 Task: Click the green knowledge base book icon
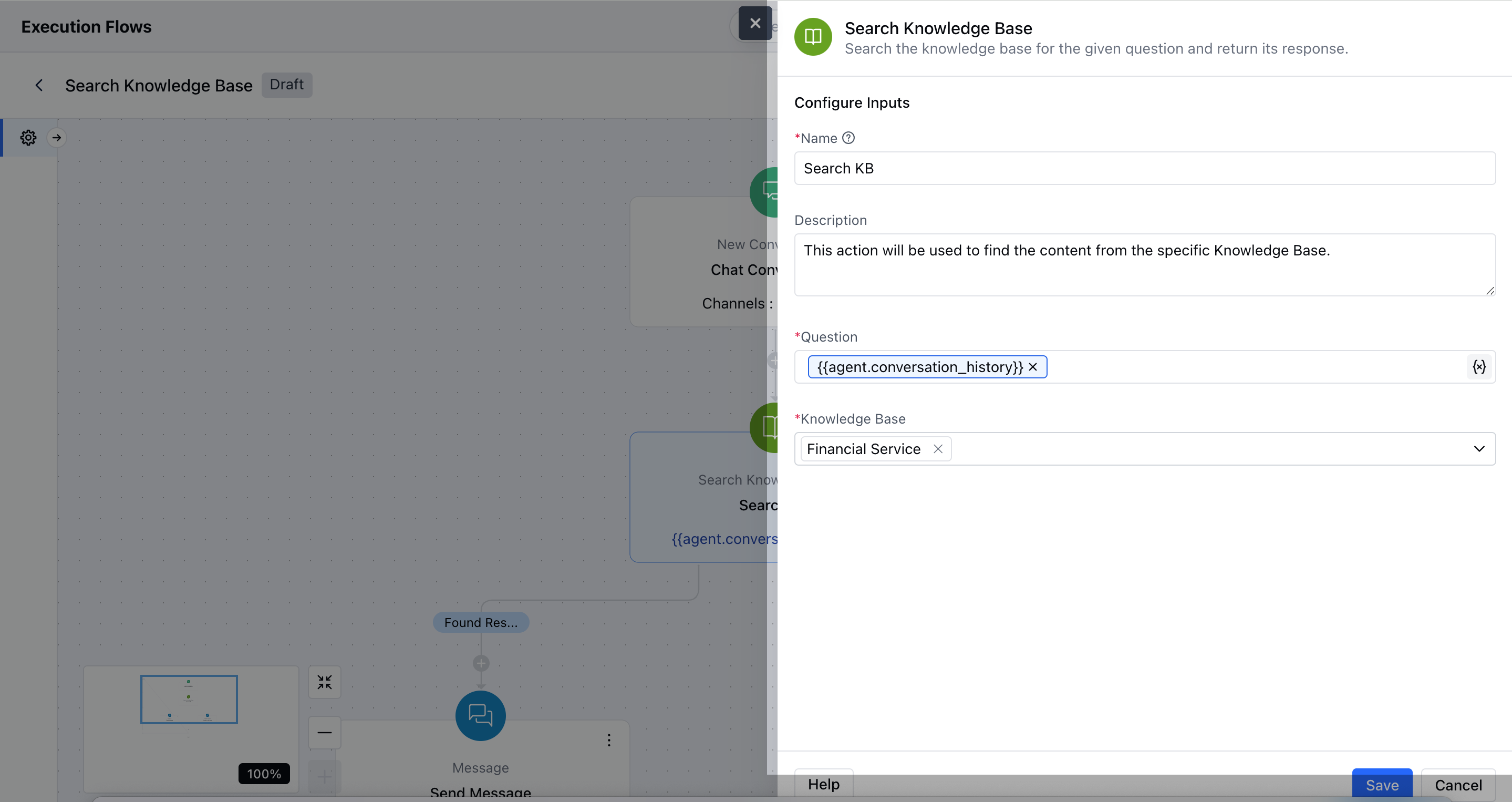coord(813,37)
